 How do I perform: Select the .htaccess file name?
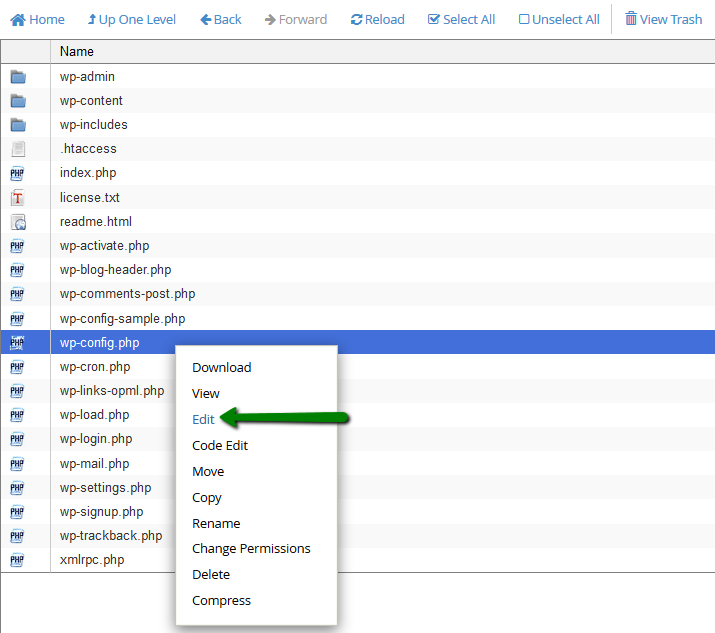point(88,149)
